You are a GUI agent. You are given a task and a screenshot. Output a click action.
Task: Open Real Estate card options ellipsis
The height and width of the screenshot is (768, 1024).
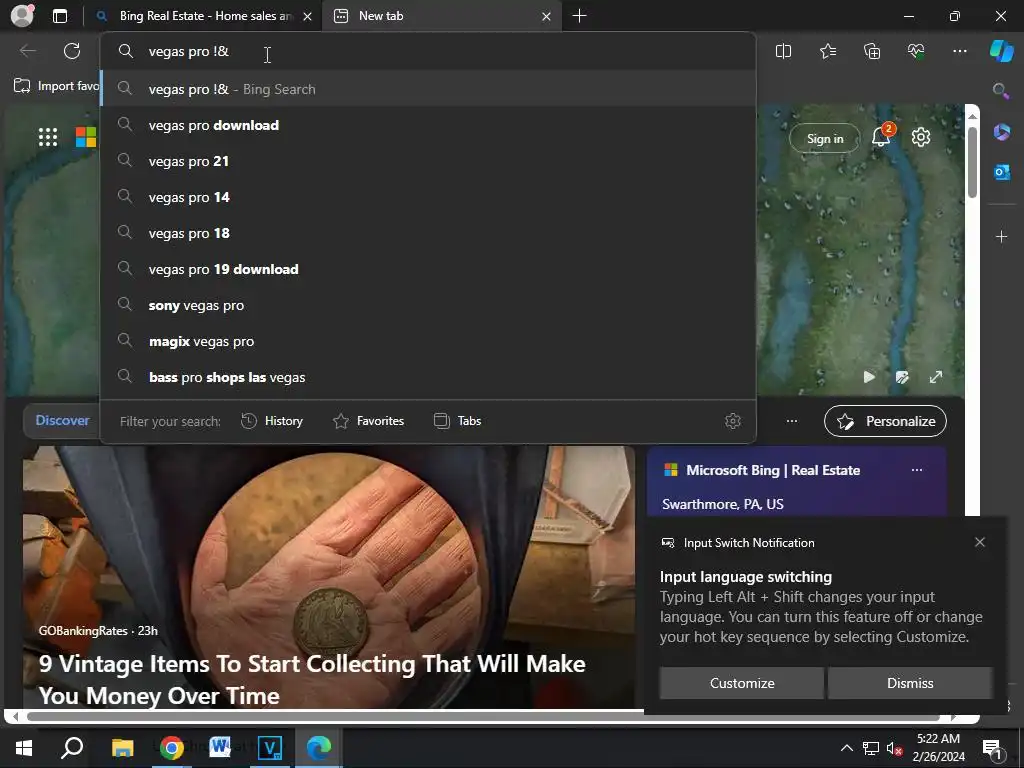tap(917, 470)
